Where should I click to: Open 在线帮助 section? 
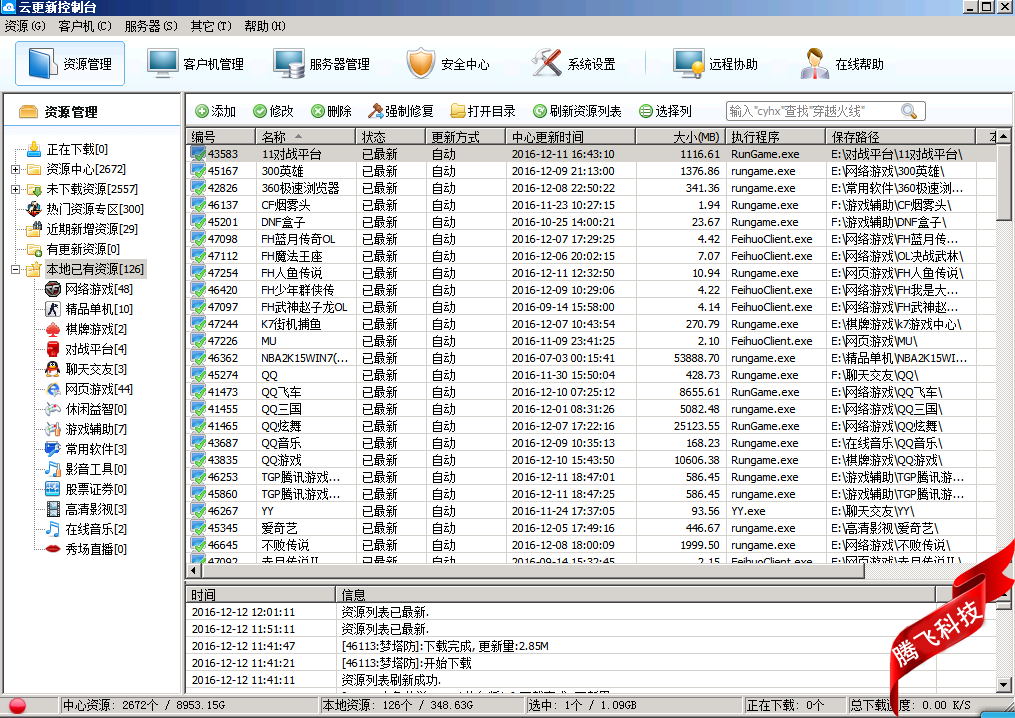tap(842, 63)
